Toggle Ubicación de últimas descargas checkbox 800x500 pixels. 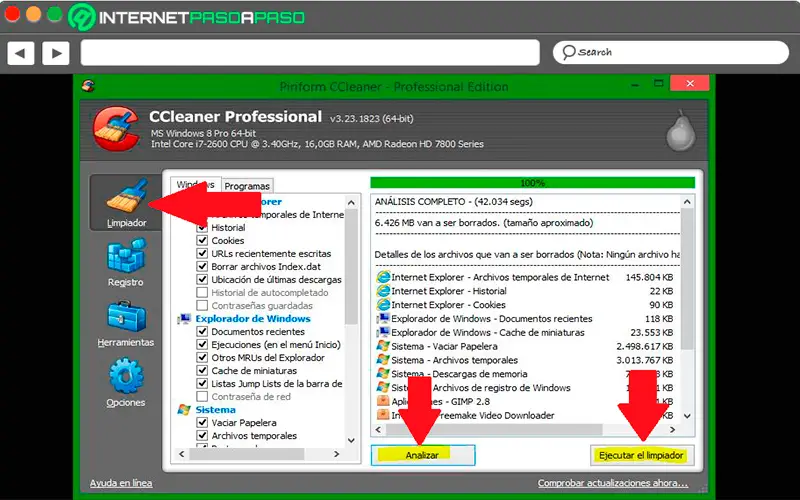click(202, 280)
